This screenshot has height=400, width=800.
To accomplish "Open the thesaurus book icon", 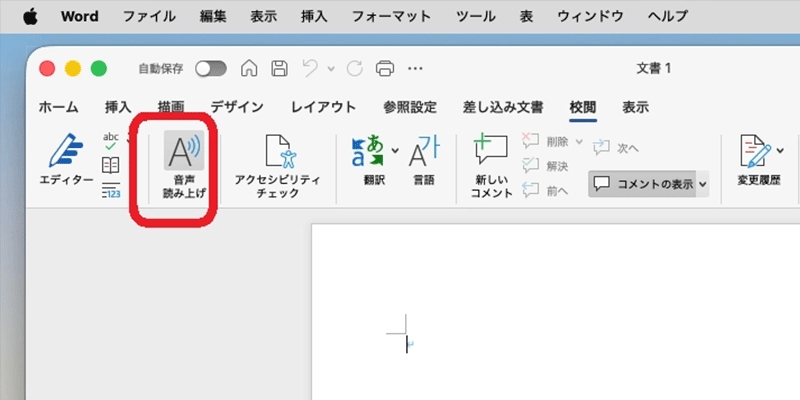I will [111, 165].
